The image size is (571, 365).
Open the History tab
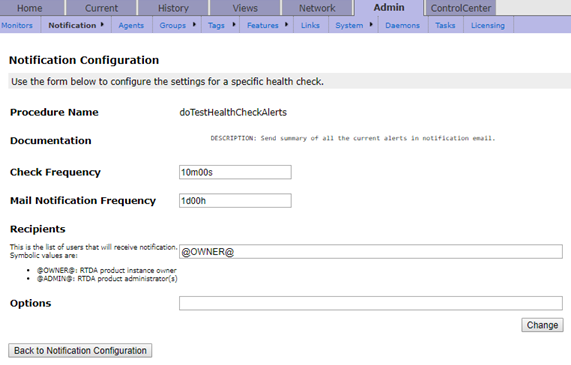pos(173,8)
